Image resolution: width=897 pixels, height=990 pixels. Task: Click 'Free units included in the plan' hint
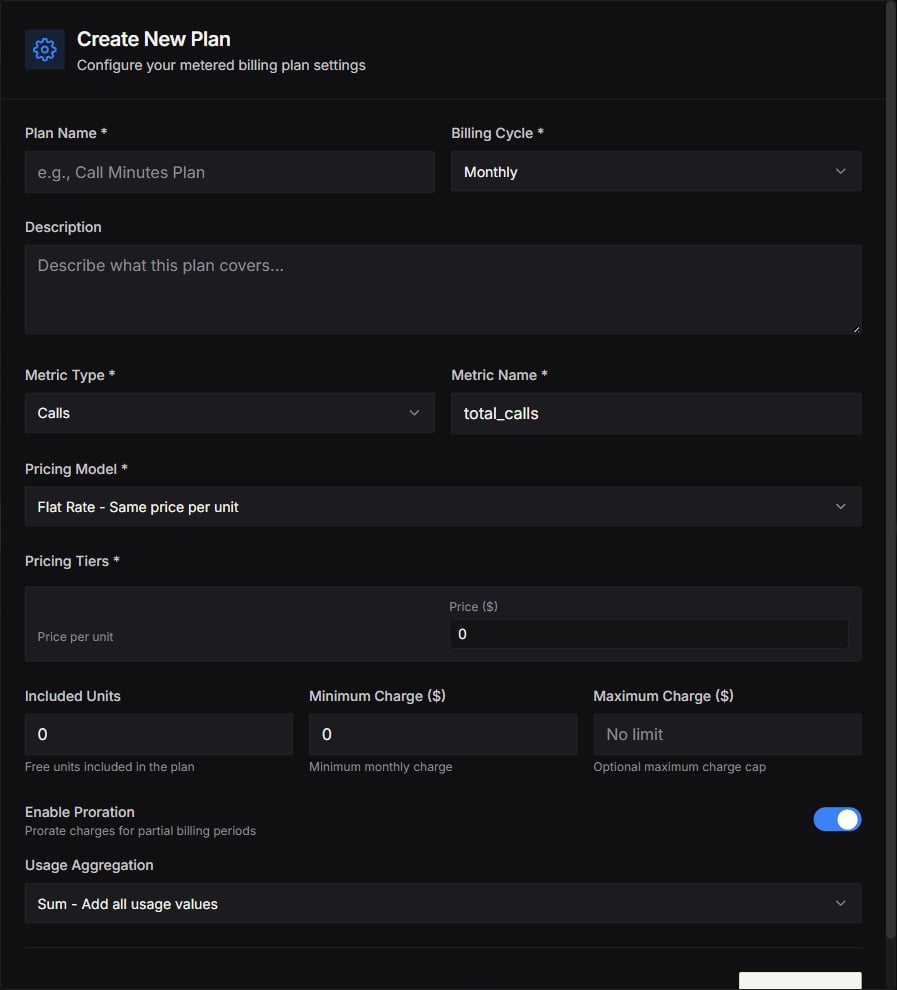click(x=110, y=766)
